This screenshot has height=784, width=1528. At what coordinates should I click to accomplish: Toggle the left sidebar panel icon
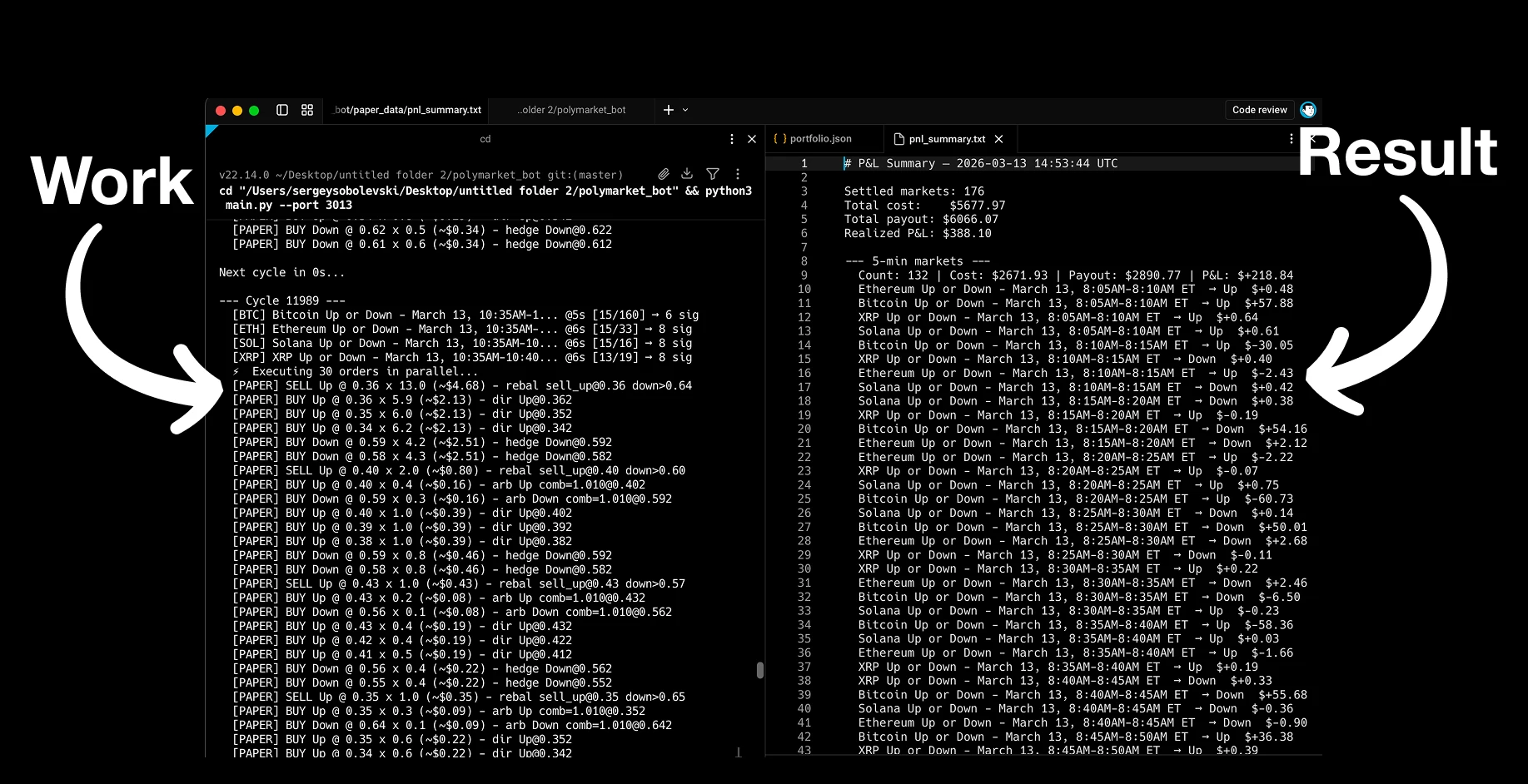tap(282, 110)
